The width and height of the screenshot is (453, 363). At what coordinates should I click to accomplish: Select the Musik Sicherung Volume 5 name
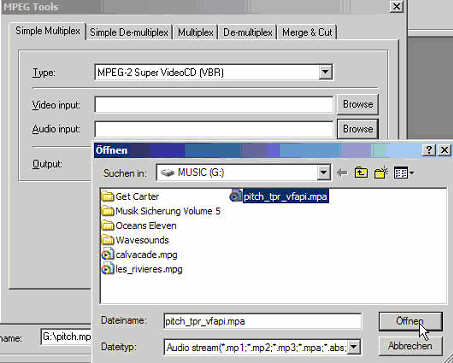tap(168, 211)
